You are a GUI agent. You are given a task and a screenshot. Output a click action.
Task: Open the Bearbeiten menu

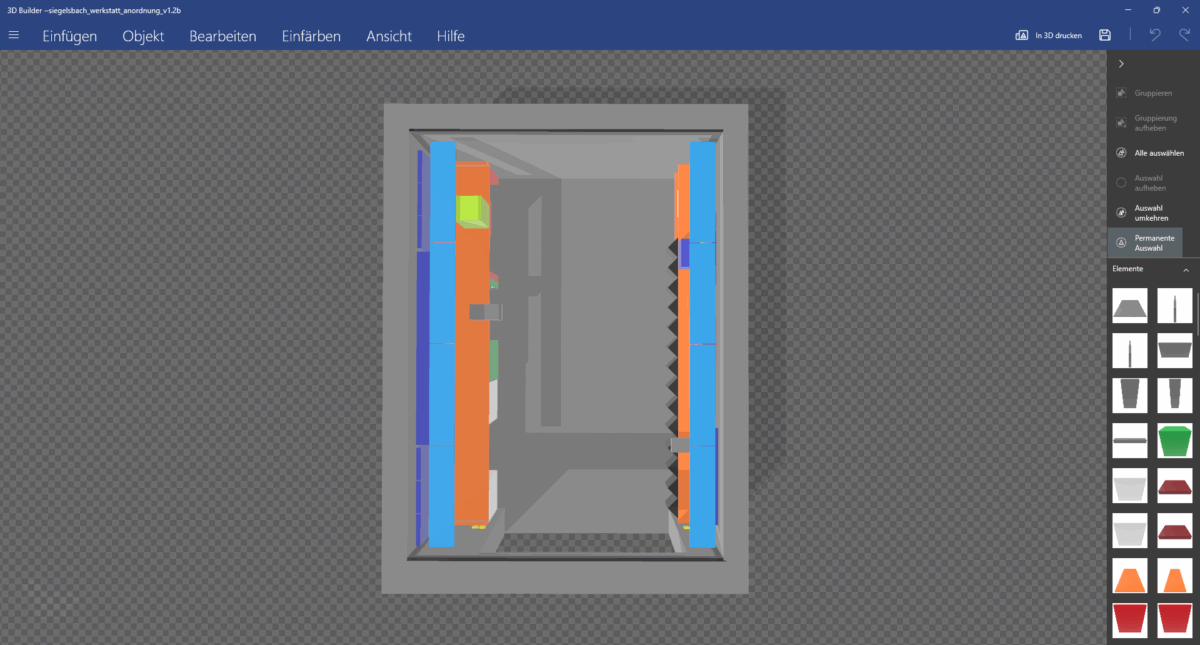tap(223, 36)
